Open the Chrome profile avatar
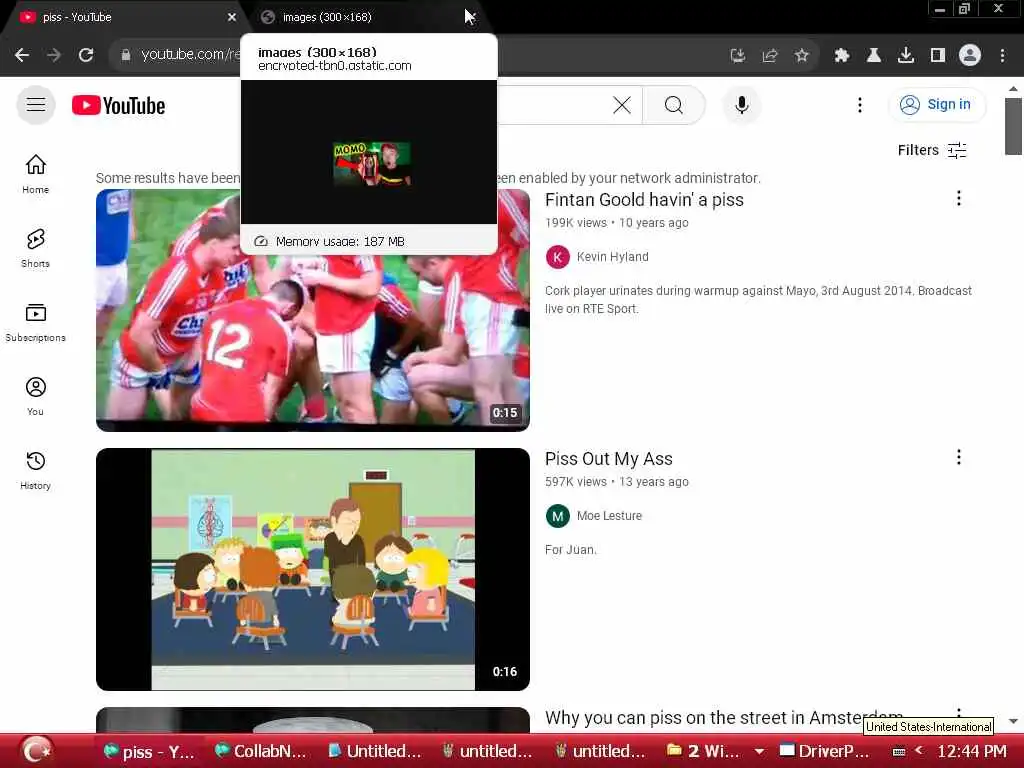The image size is (1024, 768). [970, 56]
